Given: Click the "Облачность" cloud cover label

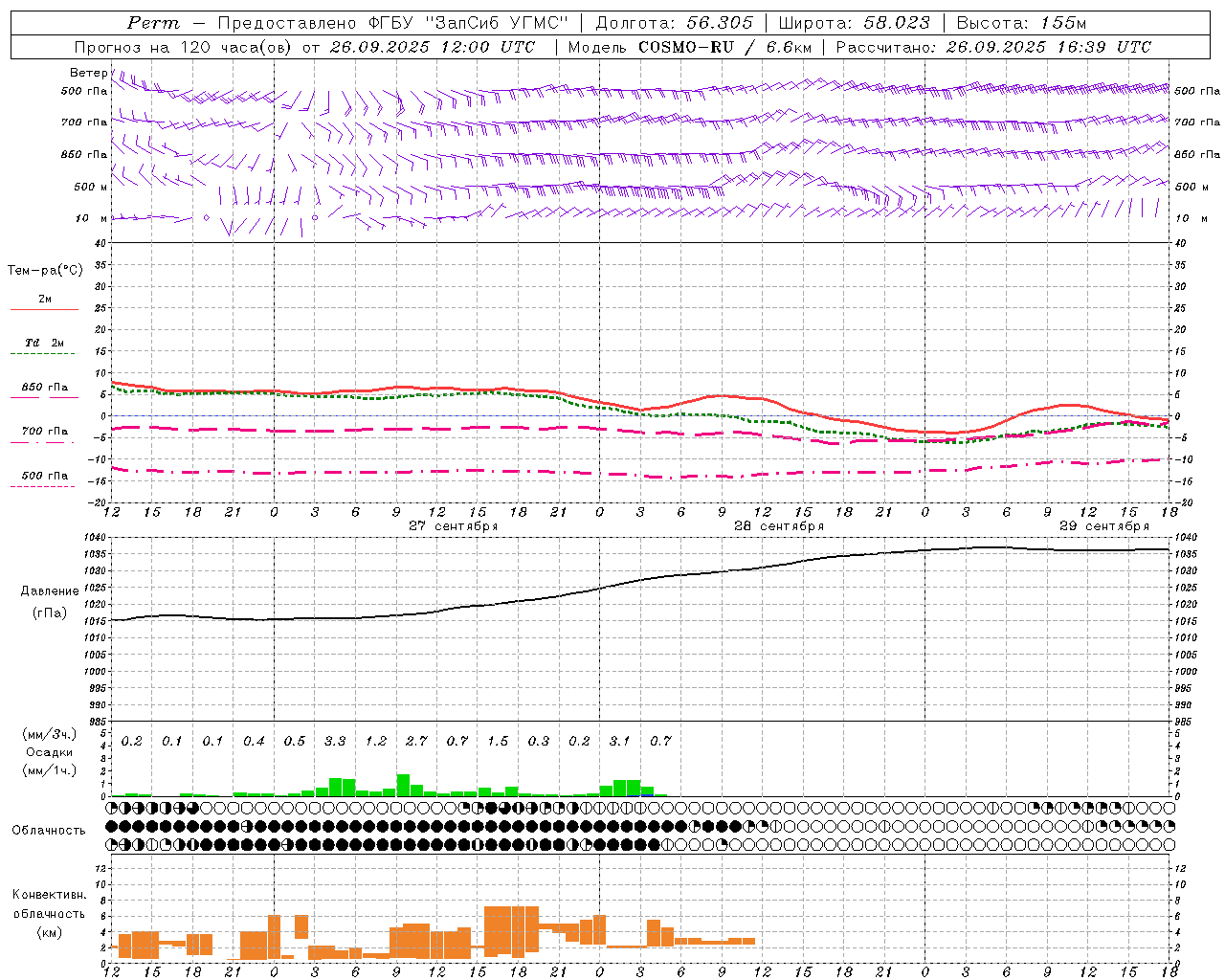Looking at the screenshot, I should coord(49,831).
